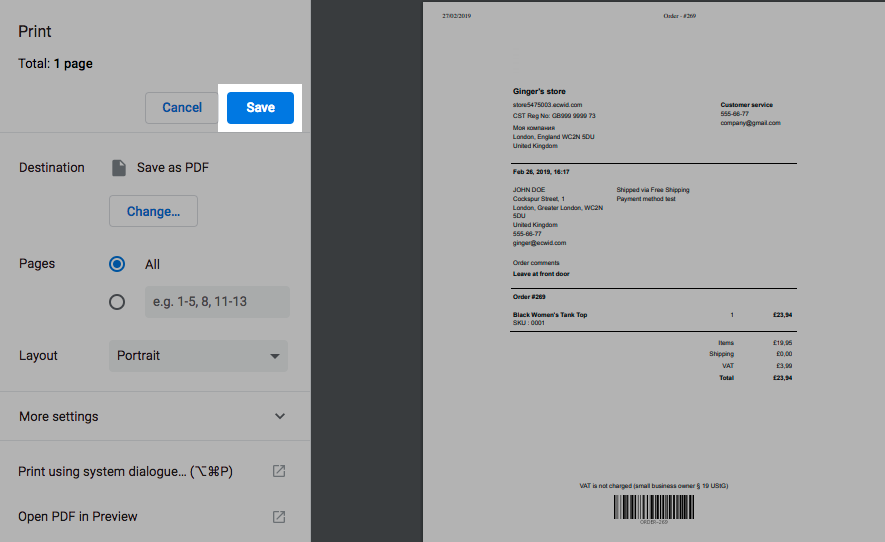The height and width of the screenshot is (542, 885).
Task: Click the page range input field
Action: 217,301
